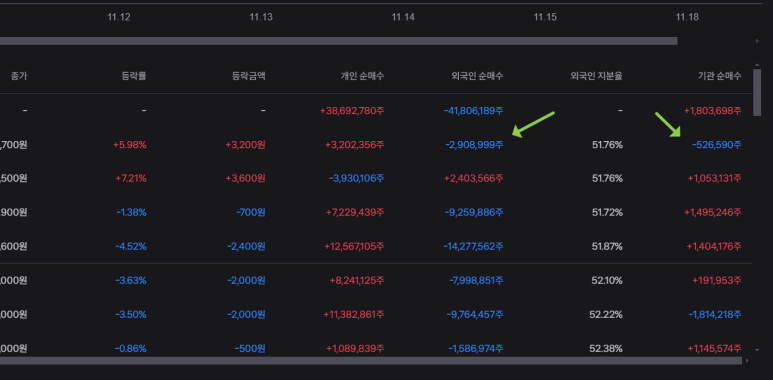The height and width of the screenshot is (380, 773).
Task: Click the -9,259,886주 cell
Action: (x=474, y=212)
